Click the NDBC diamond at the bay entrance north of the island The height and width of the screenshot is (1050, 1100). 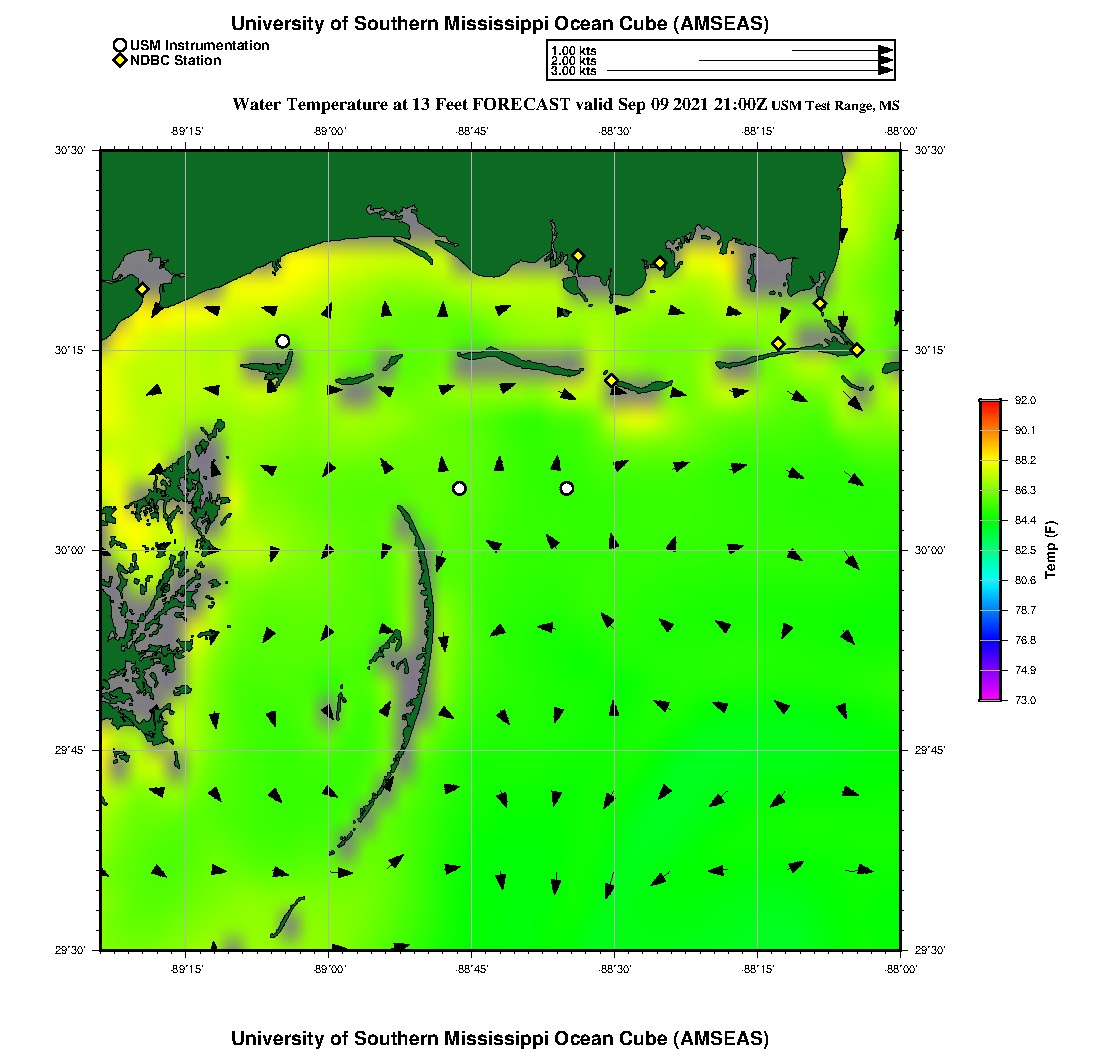pyautogui.click(x=820, y=304)
